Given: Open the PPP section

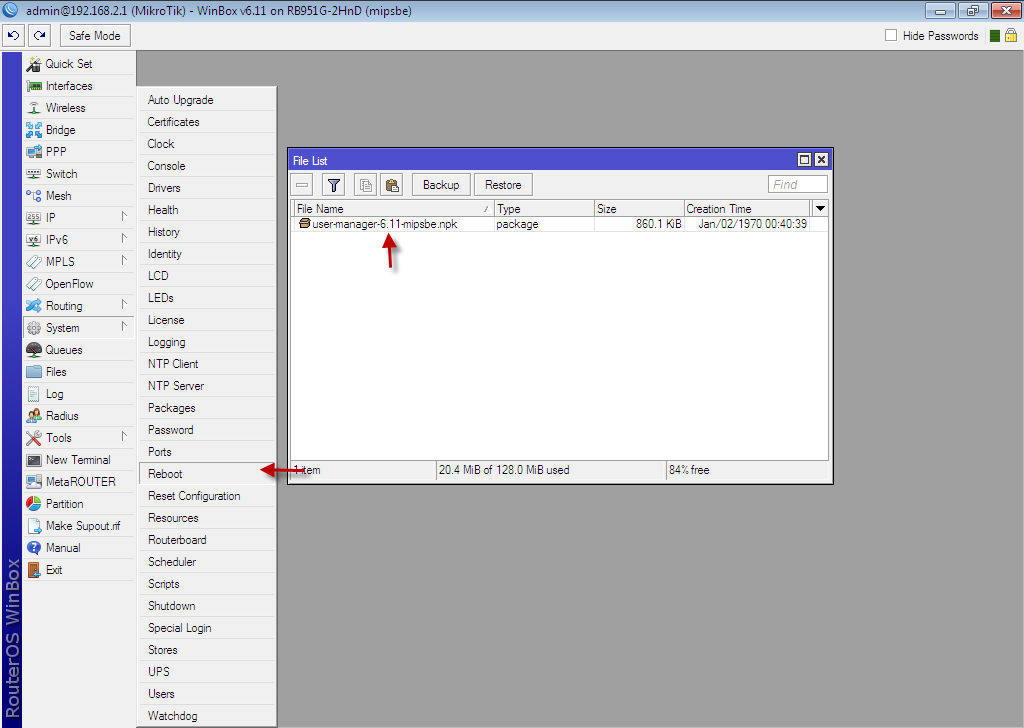Looking at the screenshot, I should [x=79, y=151].
